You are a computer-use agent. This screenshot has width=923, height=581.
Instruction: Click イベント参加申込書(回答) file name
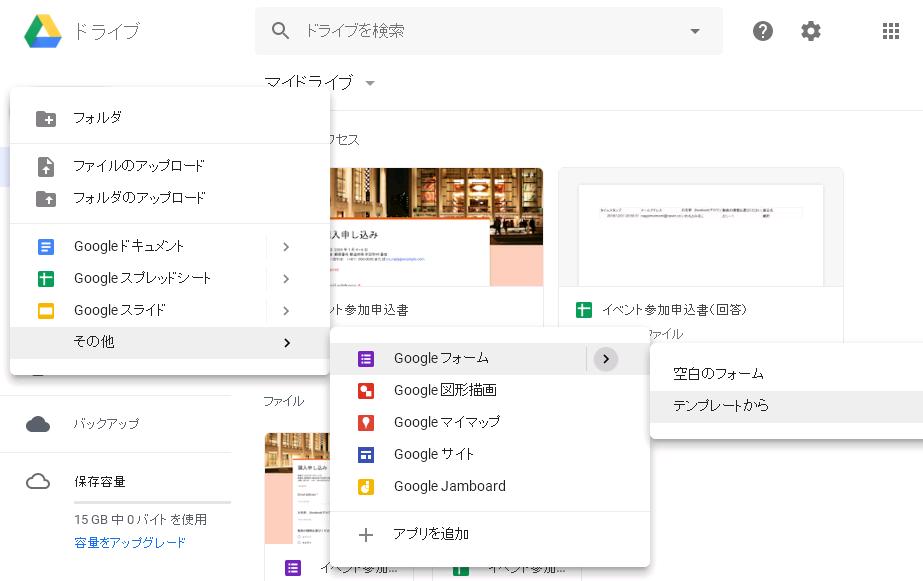pyautogui.click(x=674, y=310)
